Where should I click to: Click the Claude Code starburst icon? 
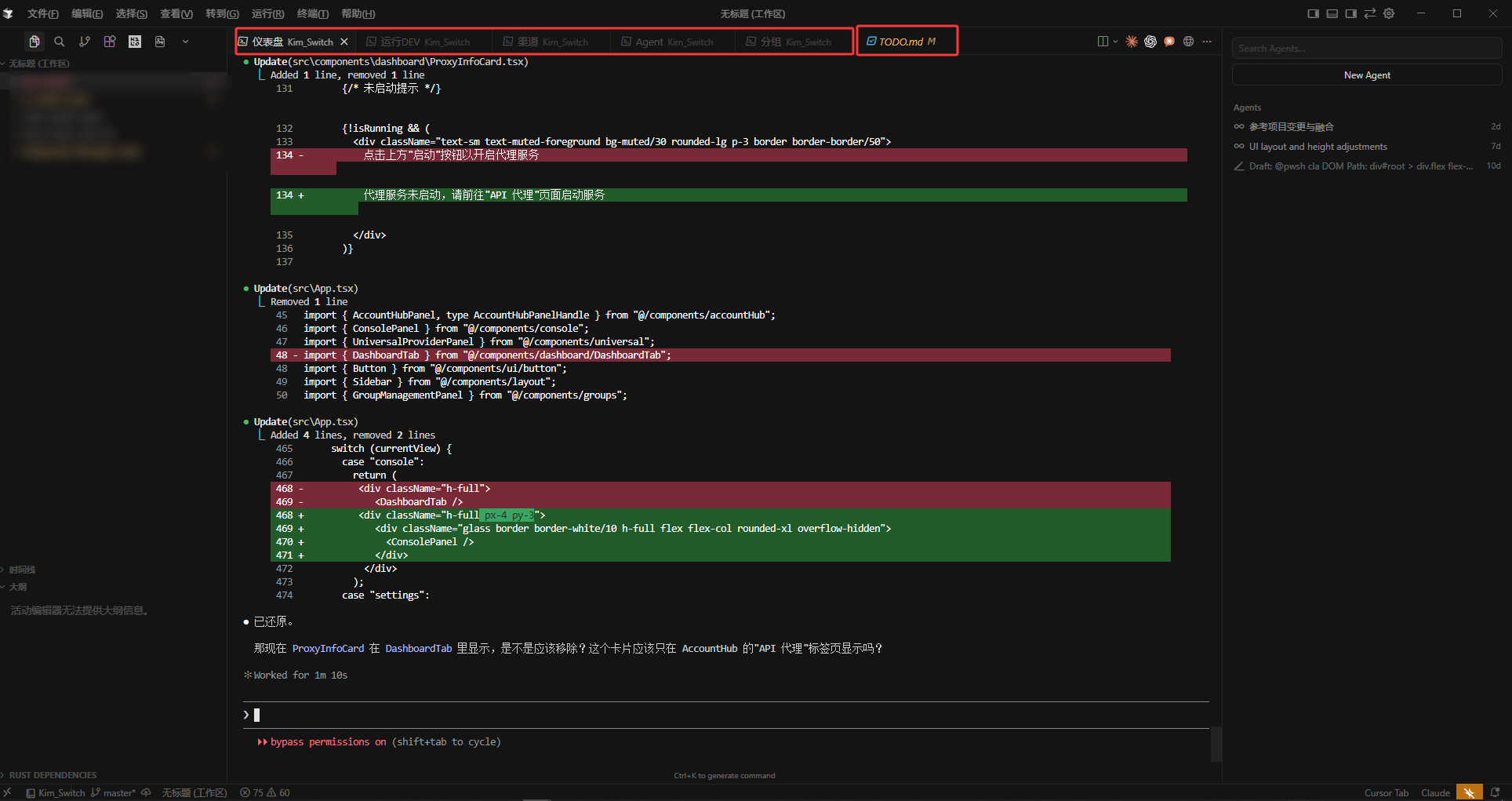click(x=1132, y=42)
